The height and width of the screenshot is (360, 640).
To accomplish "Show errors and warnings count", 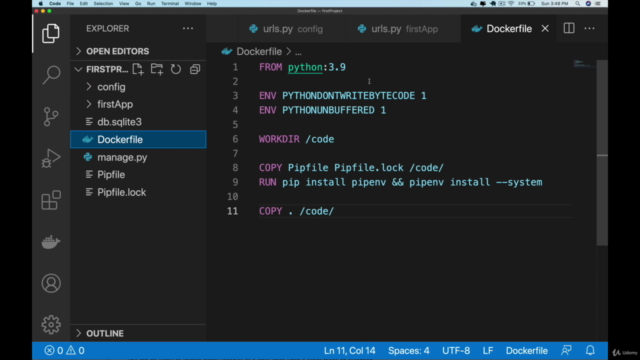I will [x=64, y=350].
